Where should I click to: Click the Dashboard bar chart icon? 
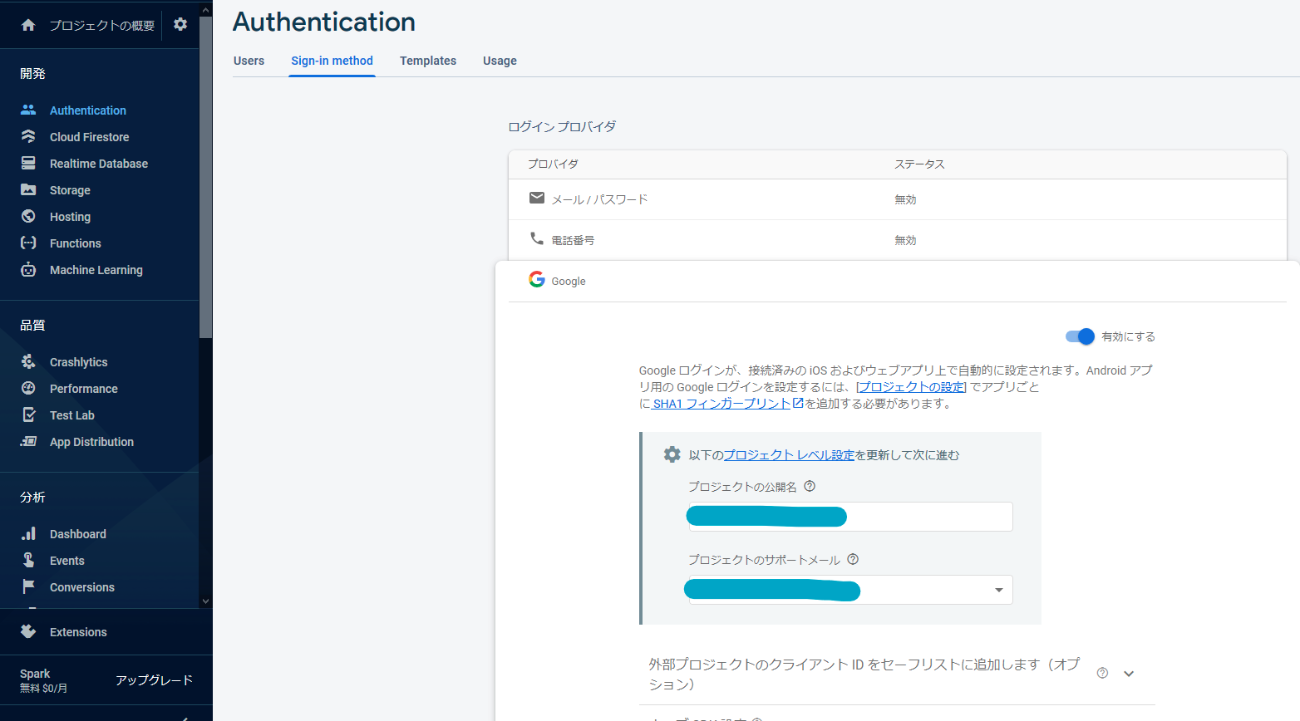(28, 534)
